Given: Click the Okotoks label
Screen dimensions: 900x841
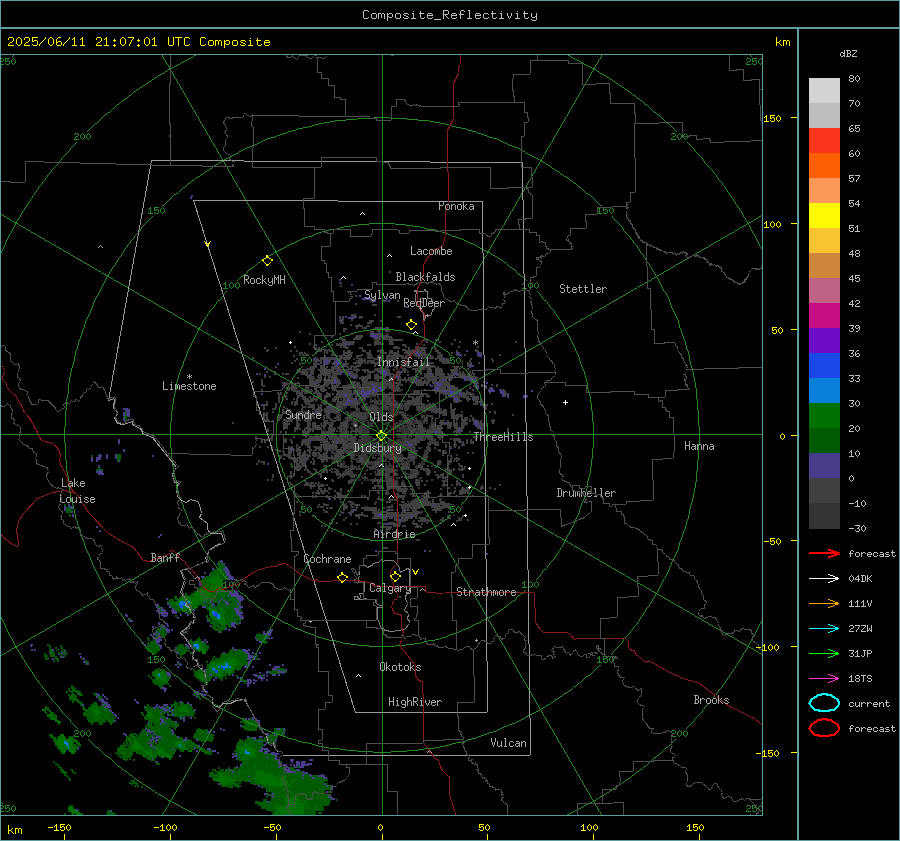Looking at the screenshot, I should 400,667.
